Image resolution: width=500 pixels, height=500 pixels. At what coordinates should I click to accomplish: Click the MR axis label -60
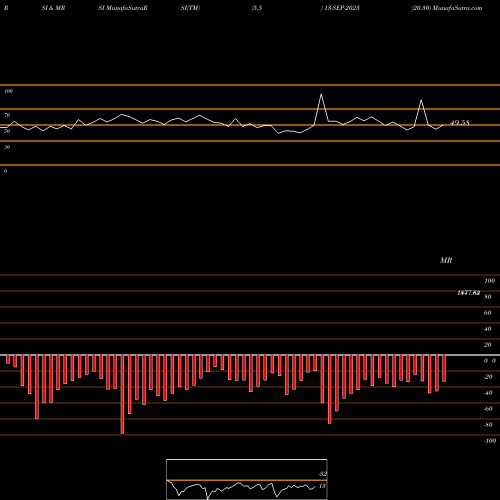point(488,409)
